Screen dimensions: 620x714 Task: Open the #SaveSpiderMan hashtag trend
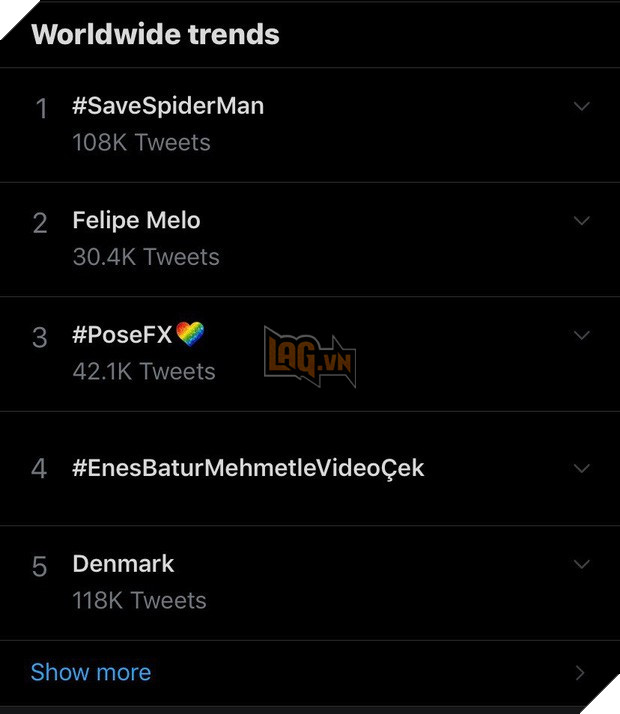point(168,106)
